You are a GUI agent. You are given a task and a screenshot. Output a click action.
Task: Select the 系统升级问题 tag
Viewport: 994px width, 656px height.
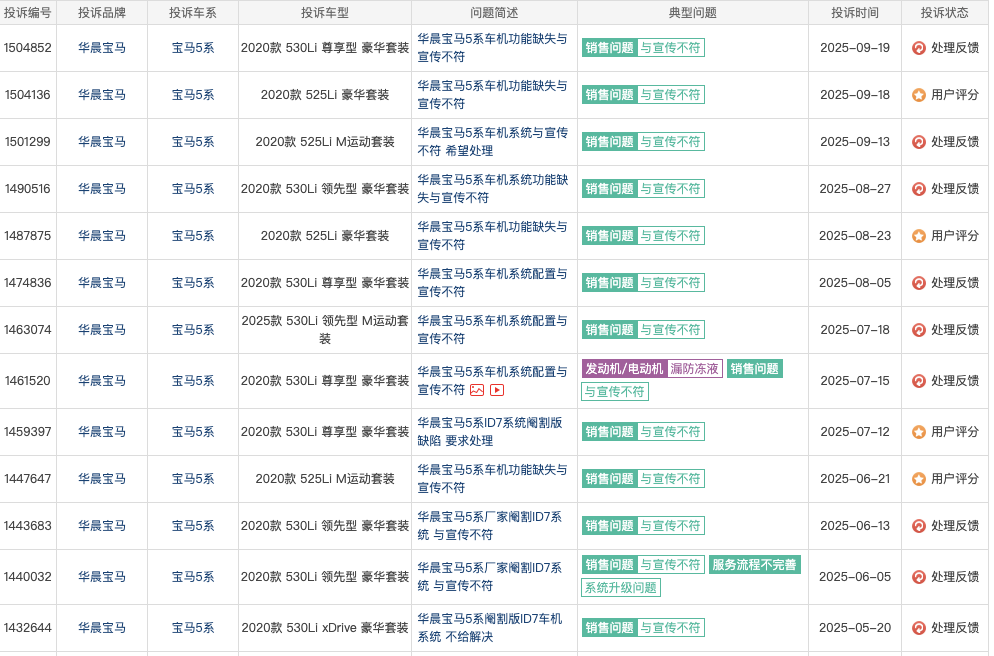[x=621, y=588]
